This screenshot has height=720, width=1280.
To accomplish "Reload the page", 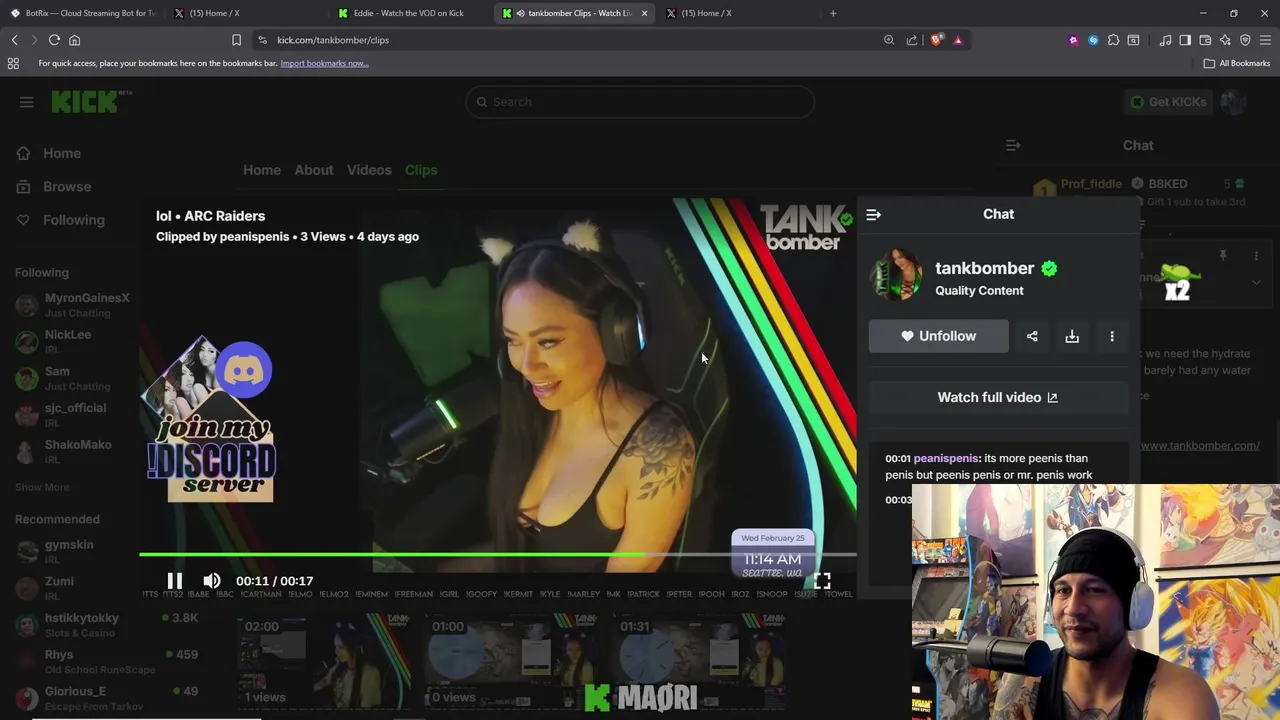I will coord(54,40).
